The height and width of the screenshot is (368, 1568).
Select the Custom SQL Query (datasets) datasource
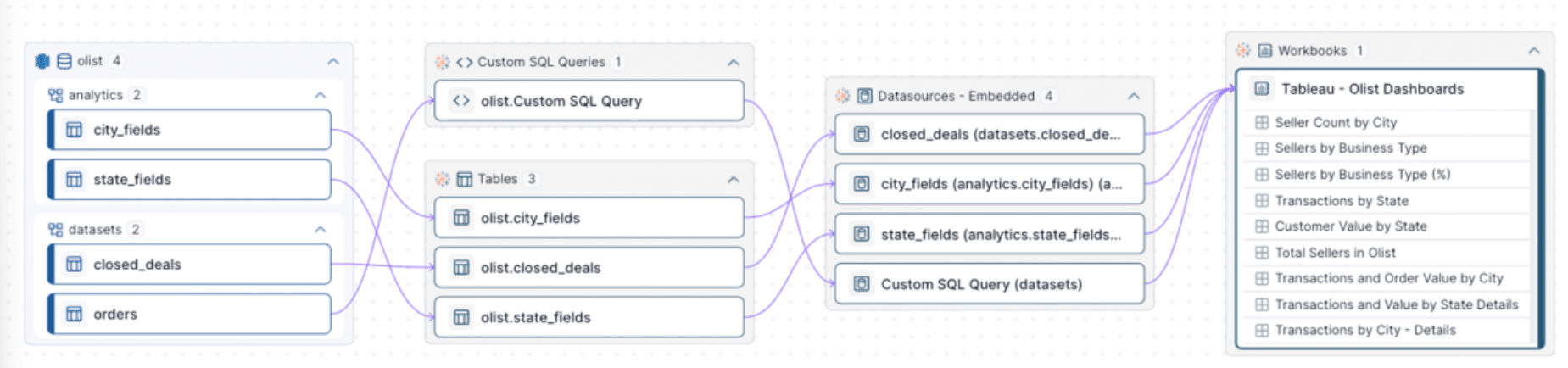[990, 284]
